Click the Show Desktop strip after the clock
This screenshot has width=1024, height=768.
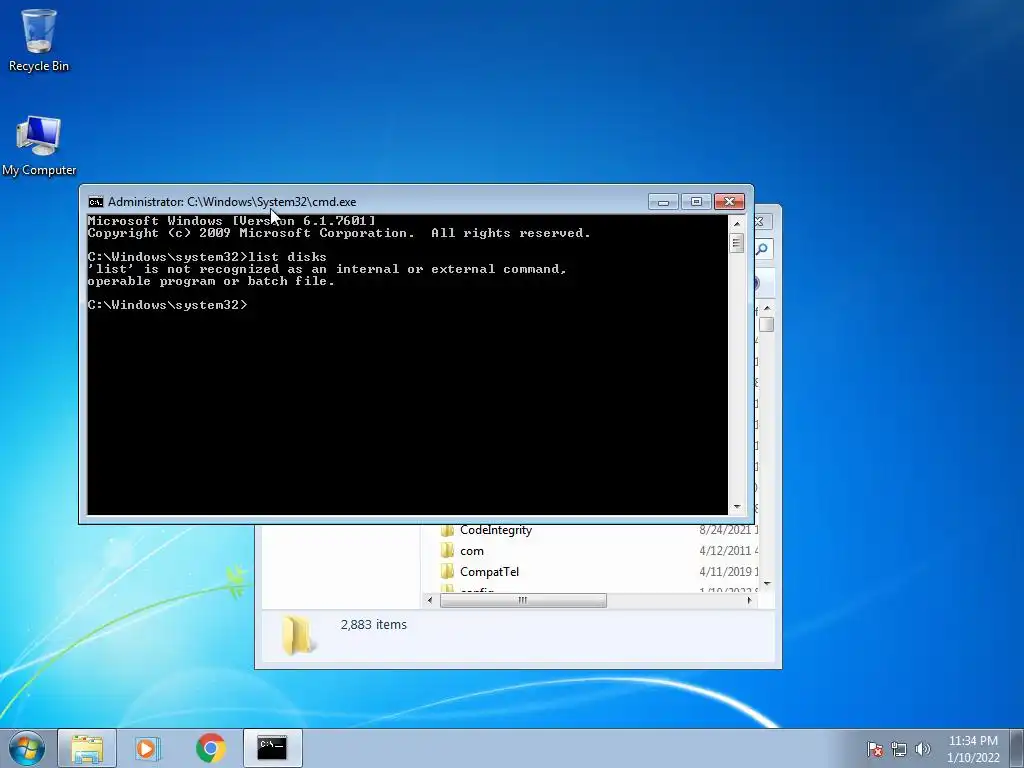pos(1017,748)
